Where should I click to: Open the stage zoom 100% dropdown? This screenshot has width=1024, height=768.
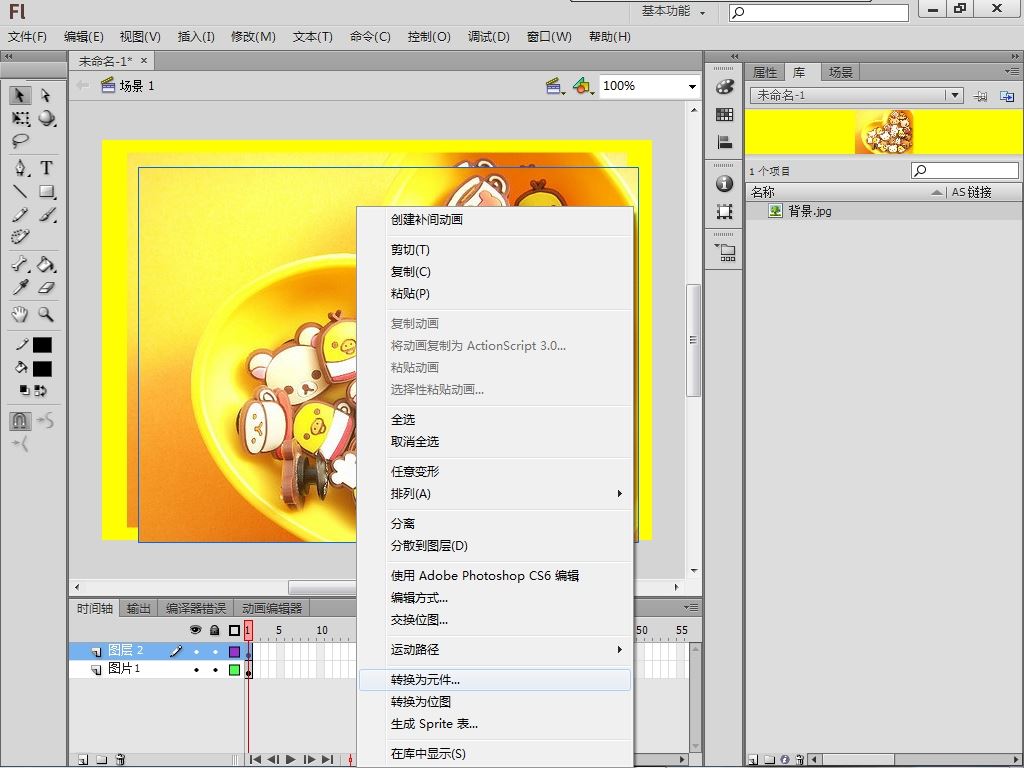[x=691, y=87]
